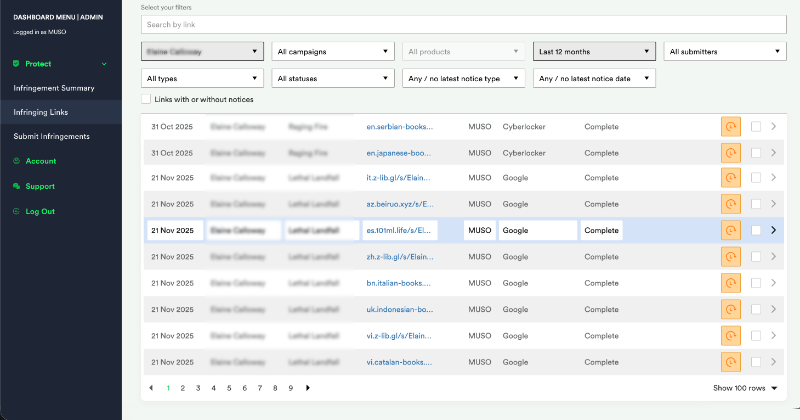The height and width of the screenshot is (420, 800).
Task: Open details arrow for es.101ml.life row
Action: (x=773, y=230)
